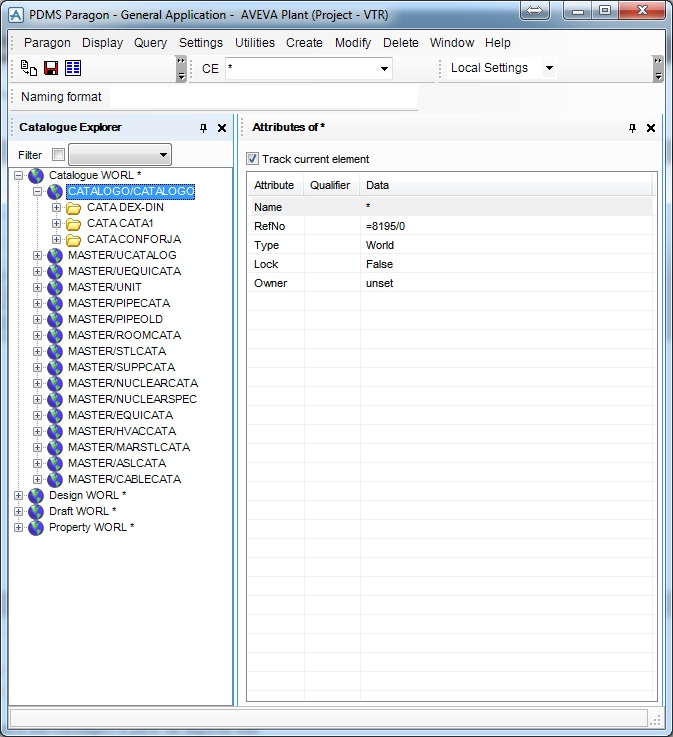This screenshot has height=737, width=673.
Task: Open the Create menu
Action: tap(304, 43)
